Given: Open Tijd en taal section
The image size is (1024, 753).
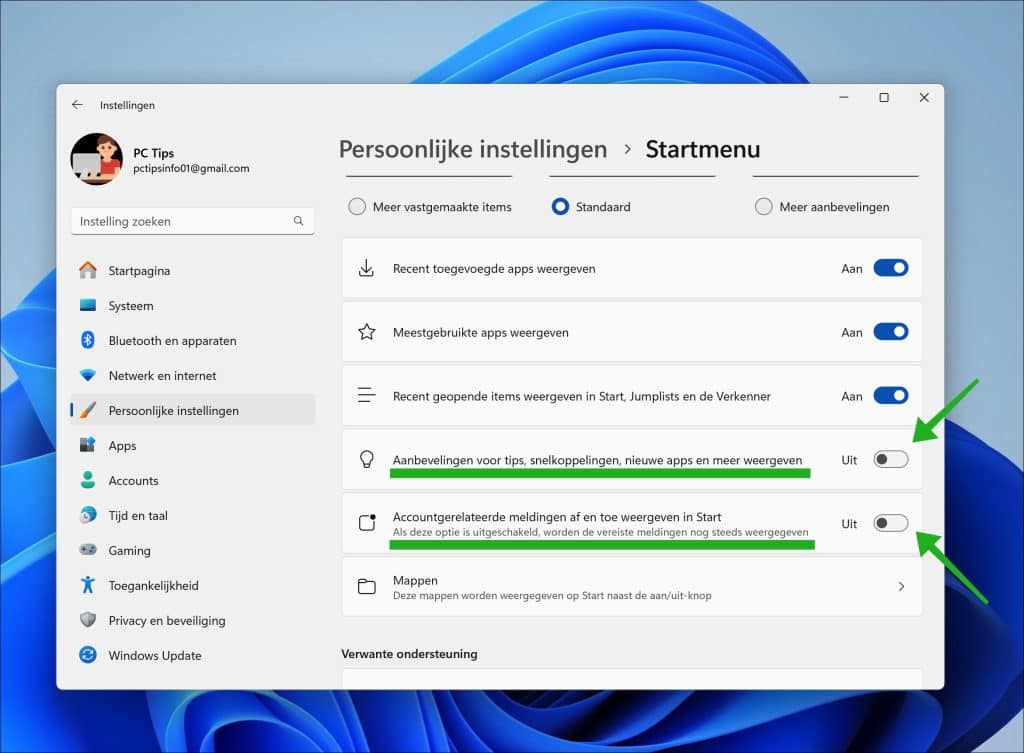Looking at the screenshot, I should pyautogui.click(x=193, y=515).
